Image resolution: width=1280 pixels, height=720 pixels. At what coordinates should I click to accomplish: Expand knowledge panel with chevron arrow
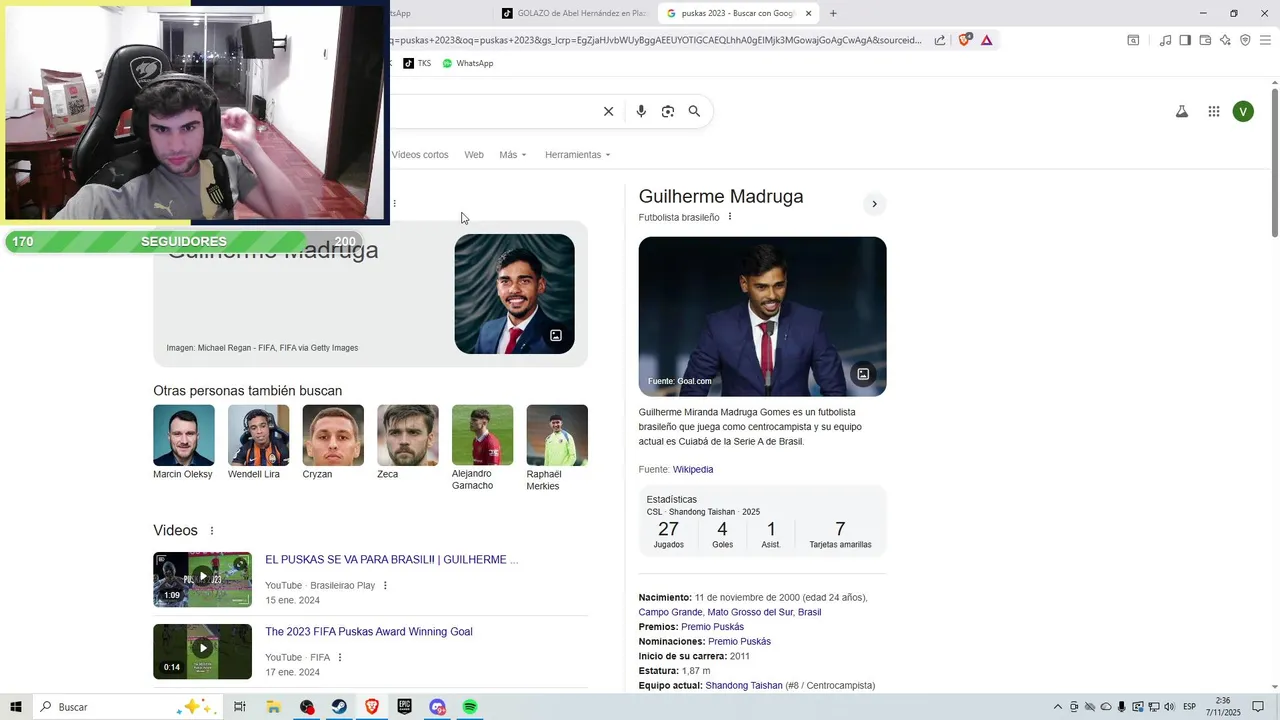click(874, 204)
